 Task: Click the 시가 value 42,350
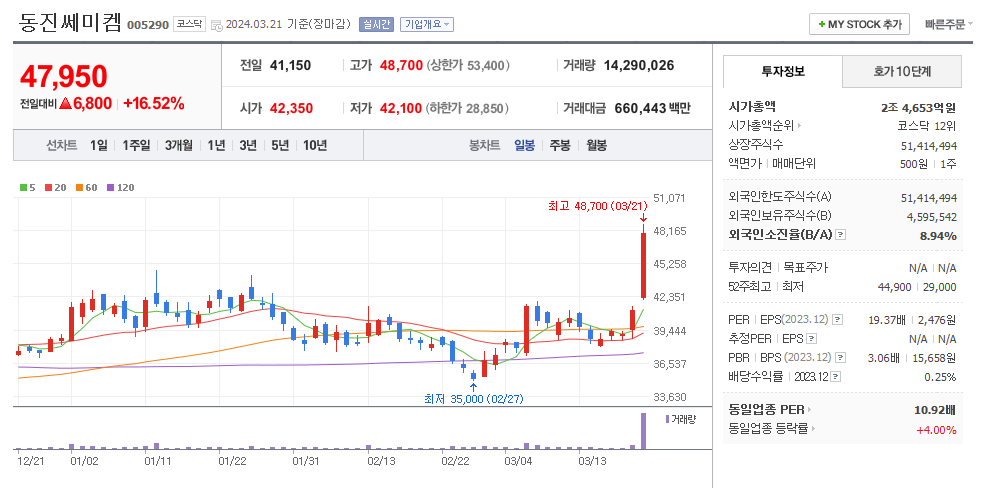[291, 109]
